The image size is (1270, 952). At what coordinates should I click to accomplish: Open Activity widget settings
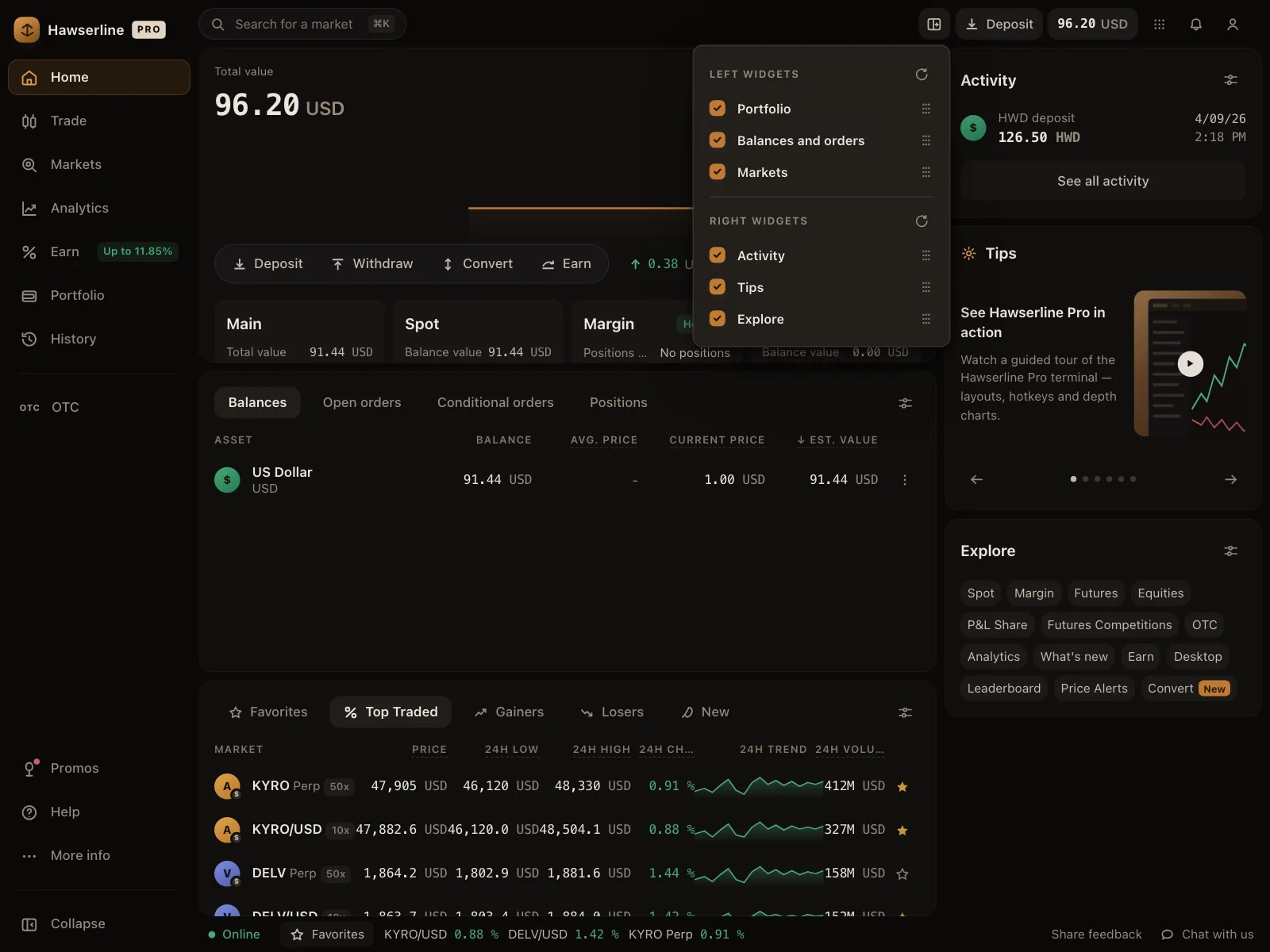point(1230,80)
